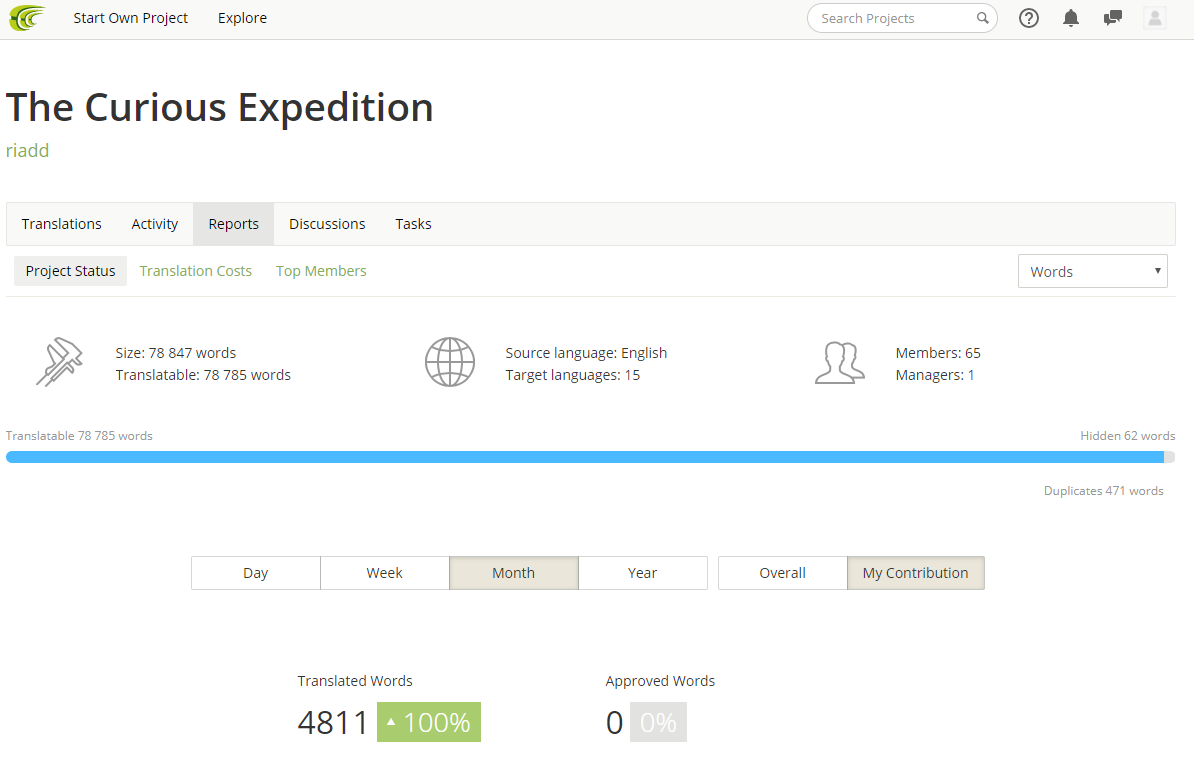
Task: Open the riadd owner profile link
Action: click(x=27, y=150)
